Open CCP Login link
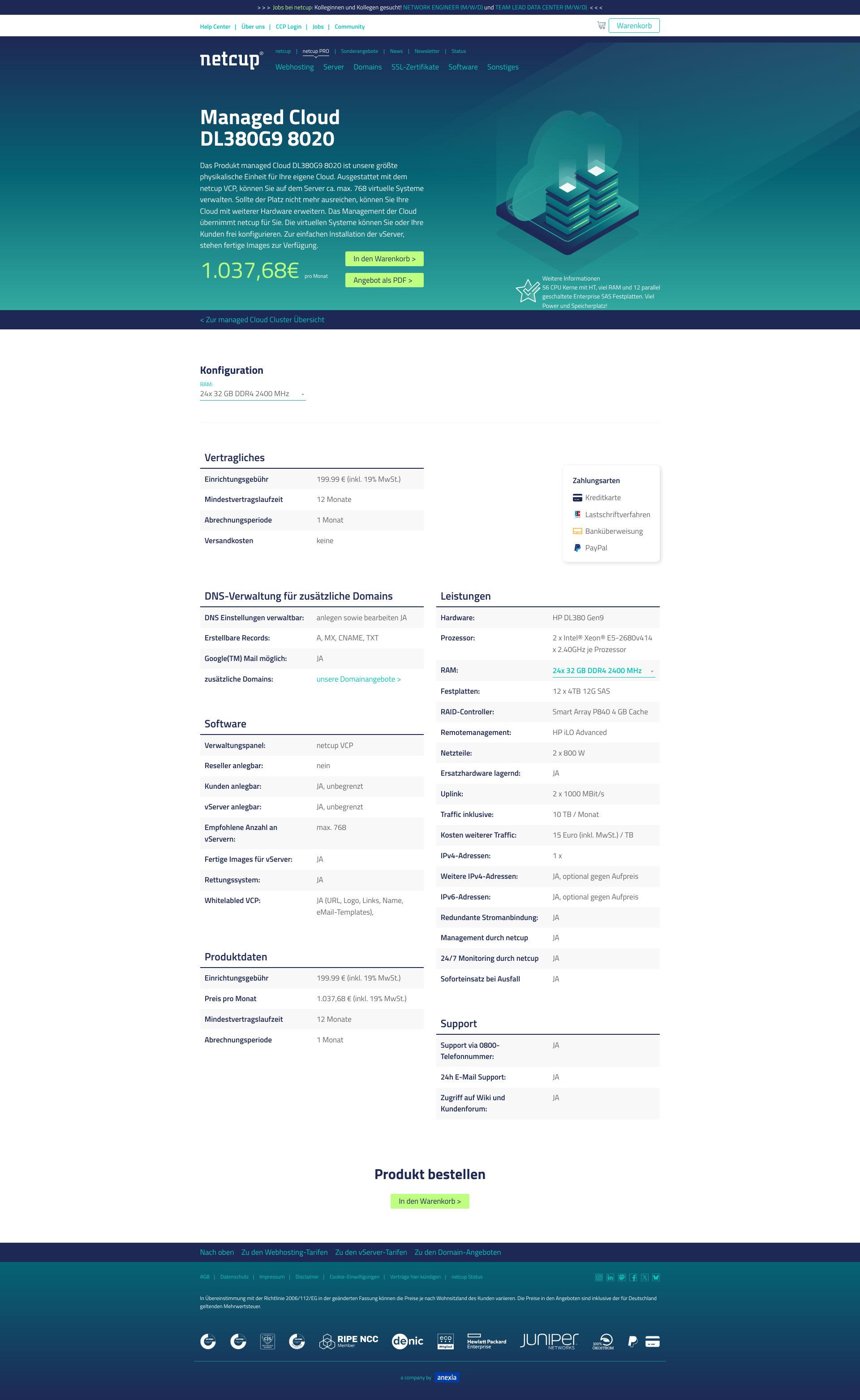 pos(288,27)
